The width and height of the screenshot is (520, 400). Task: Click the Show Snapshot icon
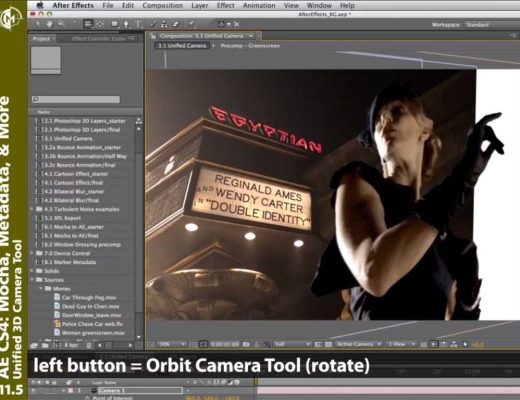(257, 344)
